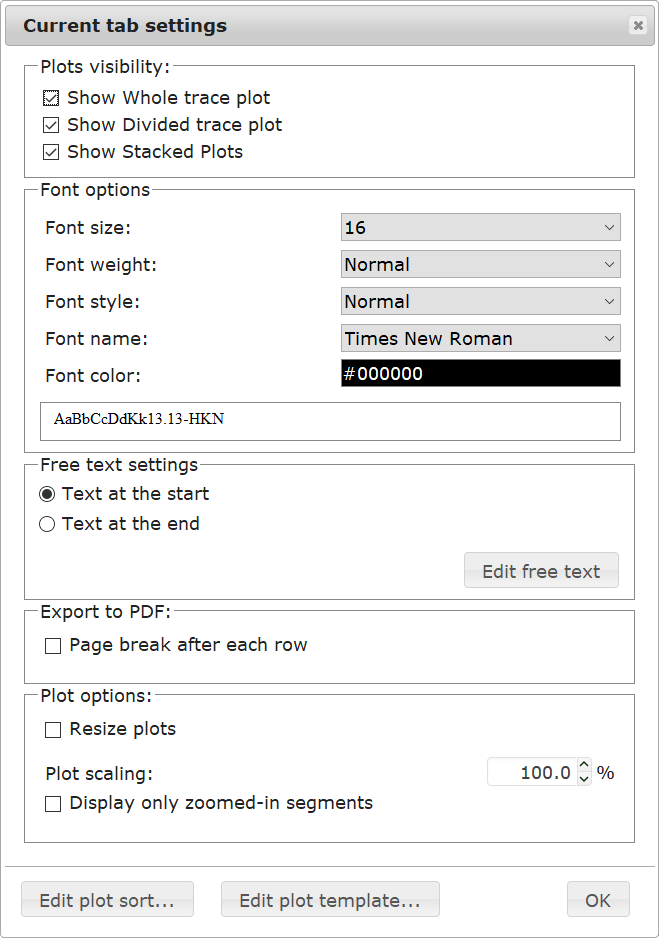Open Edit plot sort dialog
Screen dimensions: 659x938
108,900
